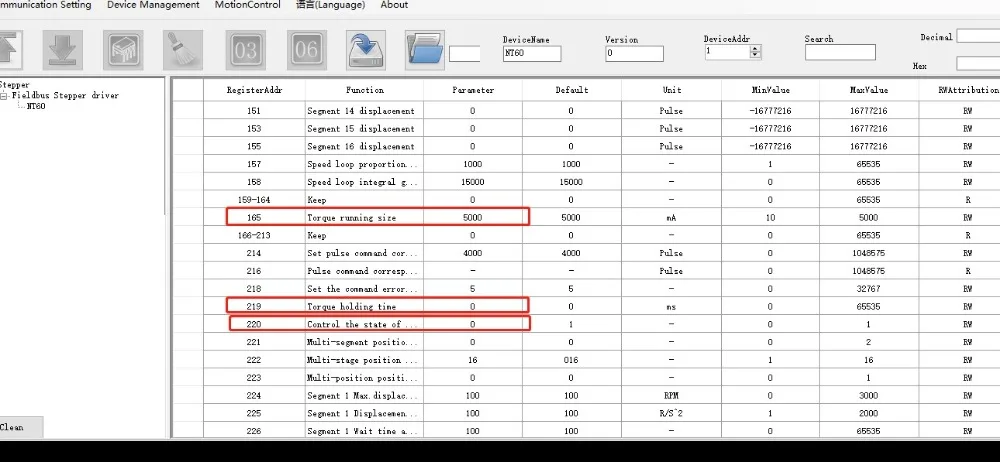Screen dimensions: 1000x462
Task: Click the DeviceName field showing NT60
Action: tap(532, 54)
